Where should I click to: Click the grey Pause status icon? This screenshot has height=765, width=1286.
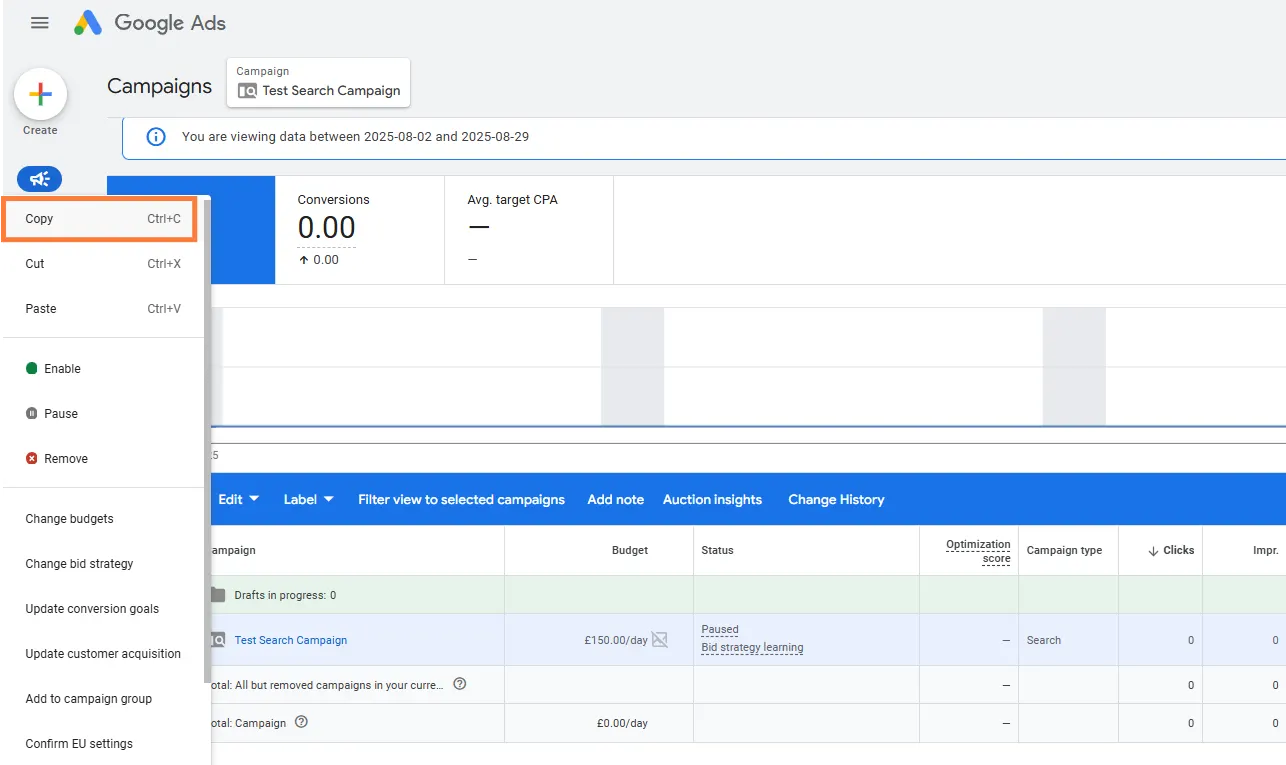31,414
